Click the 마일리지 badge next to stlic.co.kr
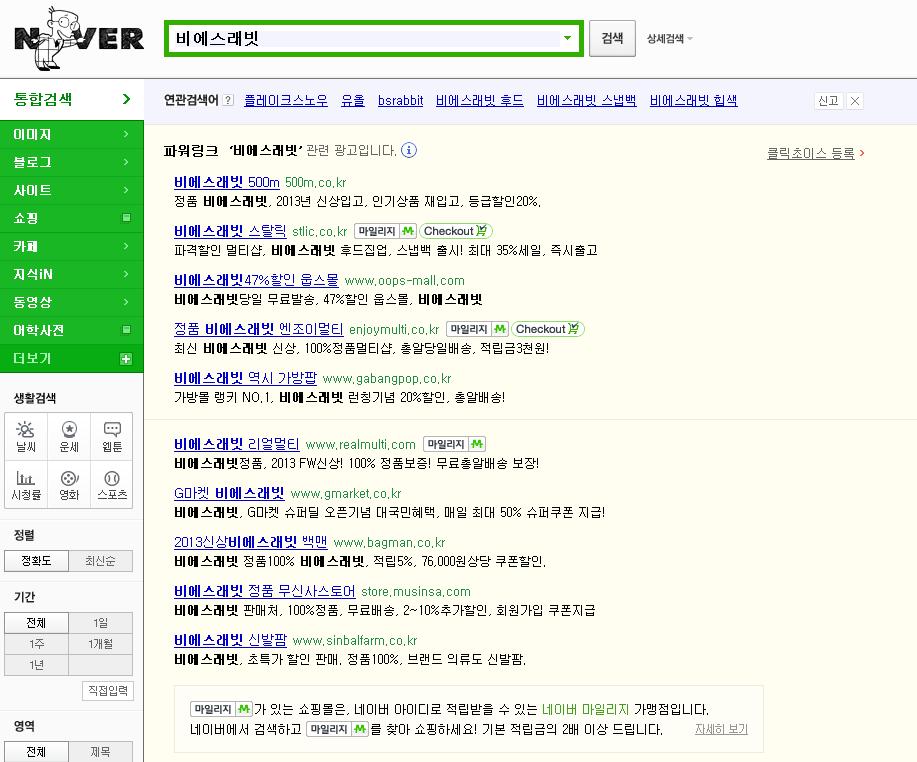This screenshot has height=762, width=917. point(385,231)
